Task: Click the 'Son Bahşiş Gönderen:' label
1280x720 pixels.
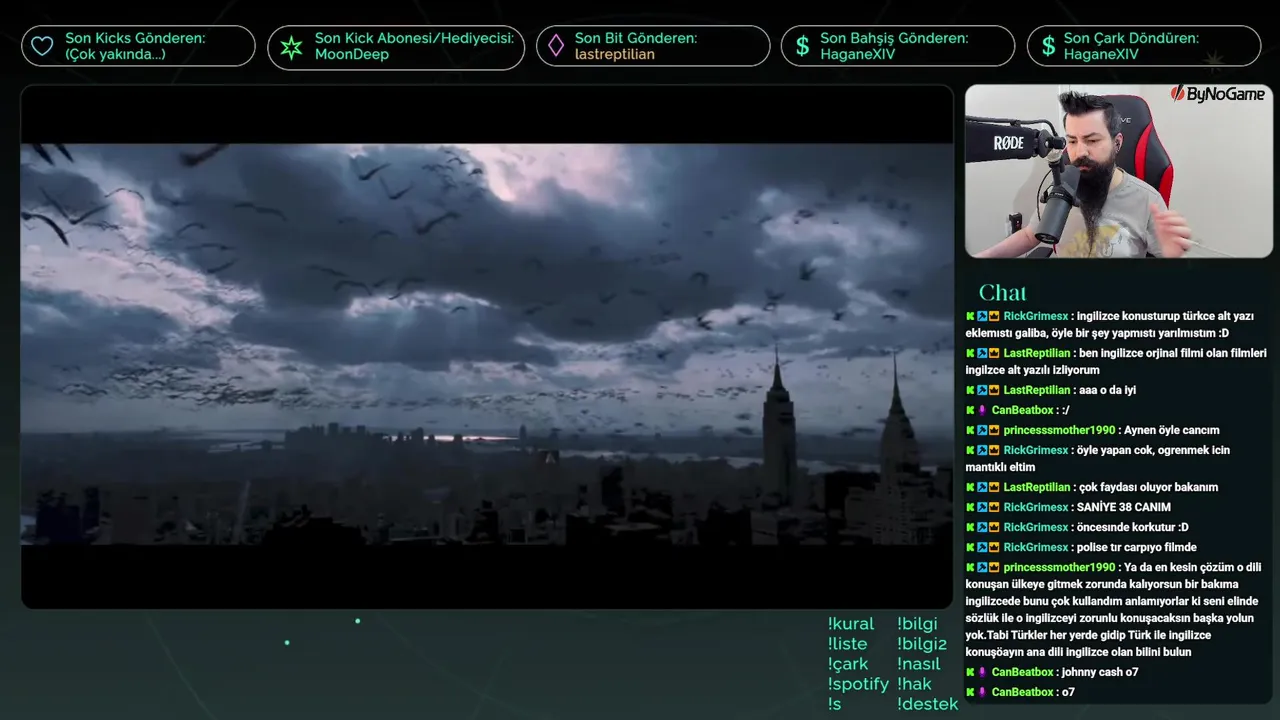Action: pos(894,38)
